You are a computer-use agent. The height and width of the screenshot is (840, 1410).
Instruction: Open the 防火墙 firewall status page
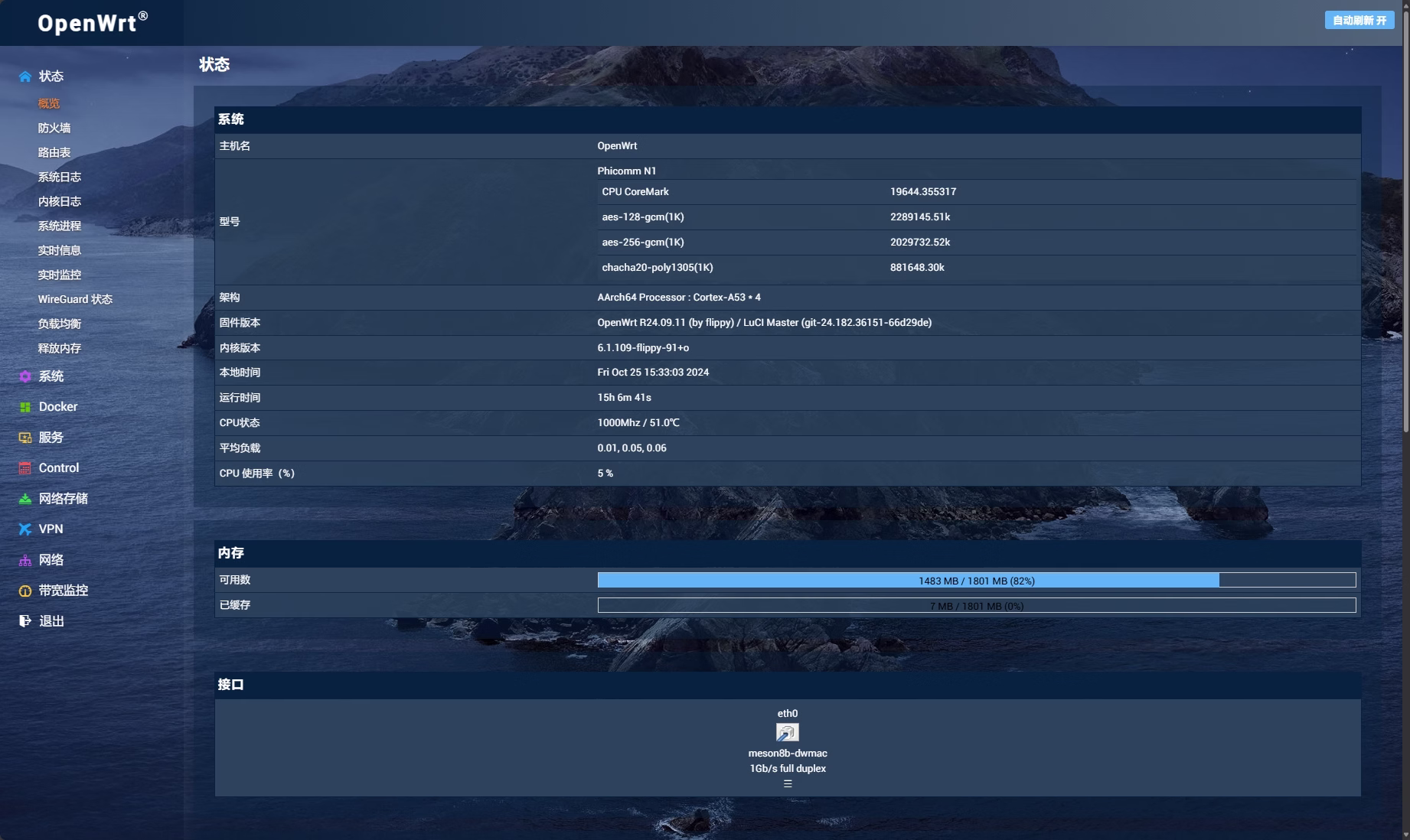point(54,129)
